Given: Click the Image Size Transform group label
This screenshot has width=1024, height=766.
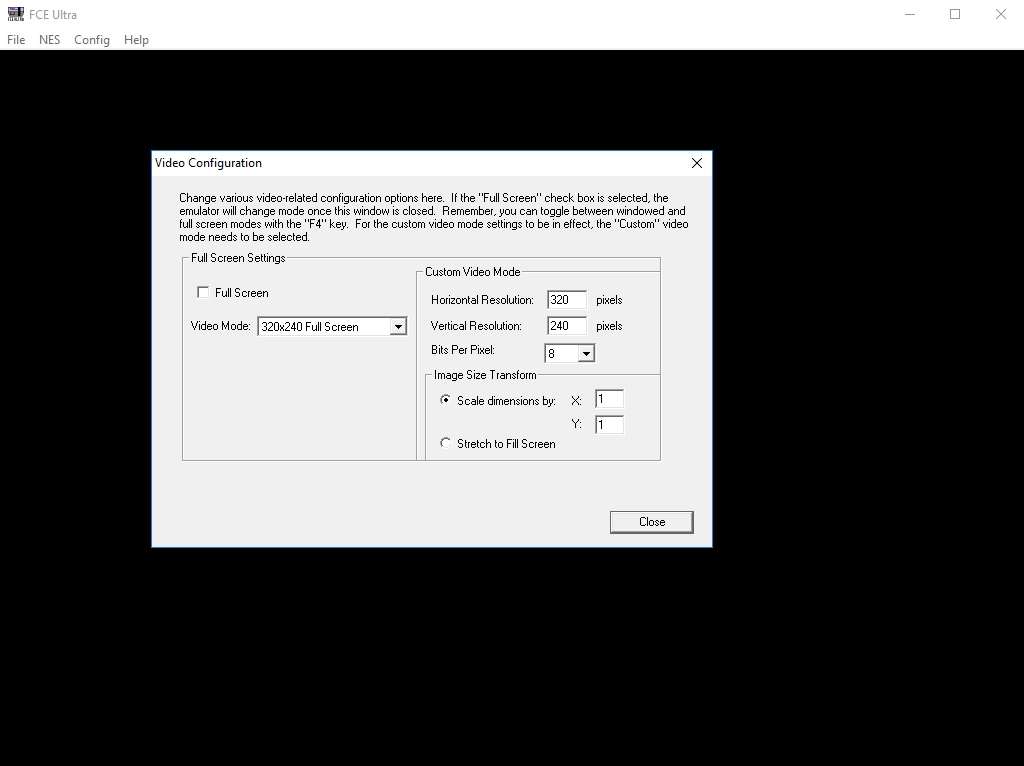Looking at the screenshot, I should [x=485, y=375].
